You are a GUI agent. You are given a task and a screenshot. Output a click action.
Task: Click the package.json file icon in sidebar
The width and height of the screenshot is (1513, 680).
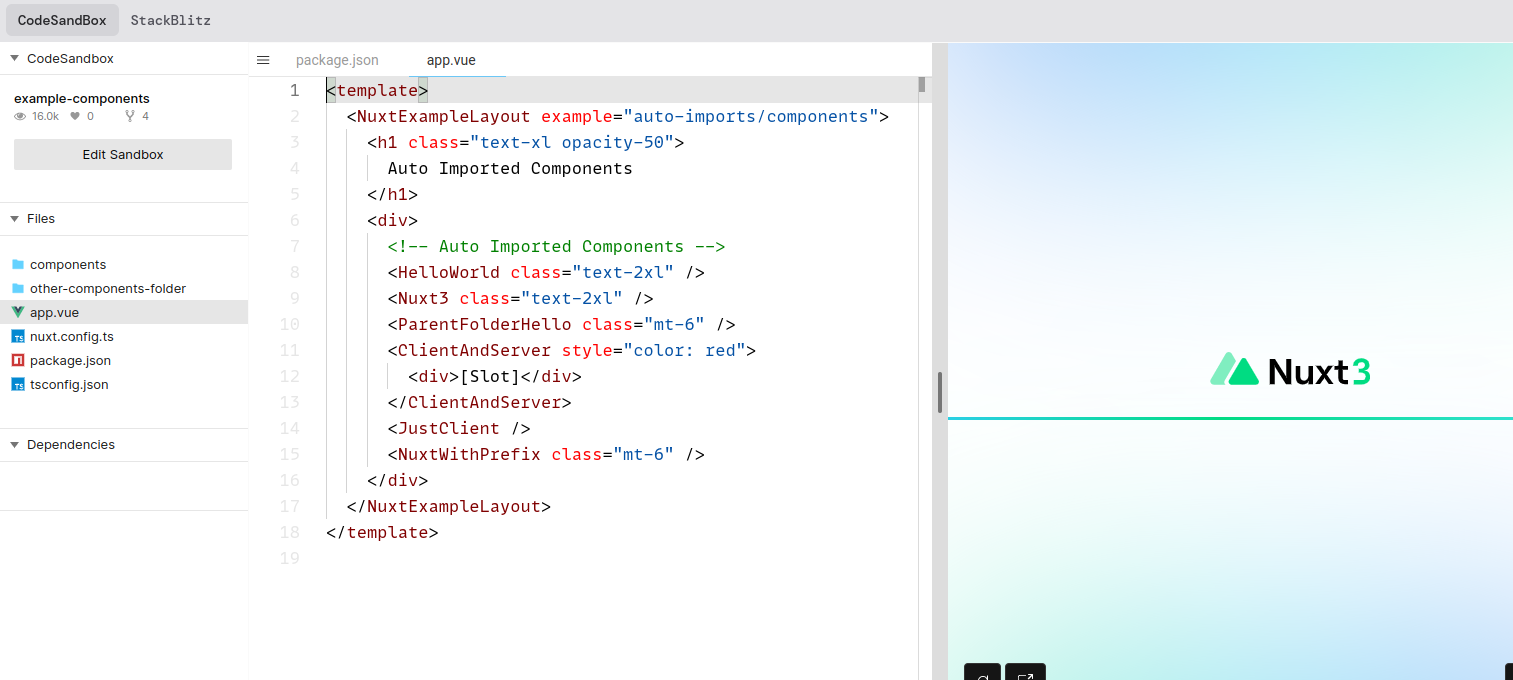18,360
